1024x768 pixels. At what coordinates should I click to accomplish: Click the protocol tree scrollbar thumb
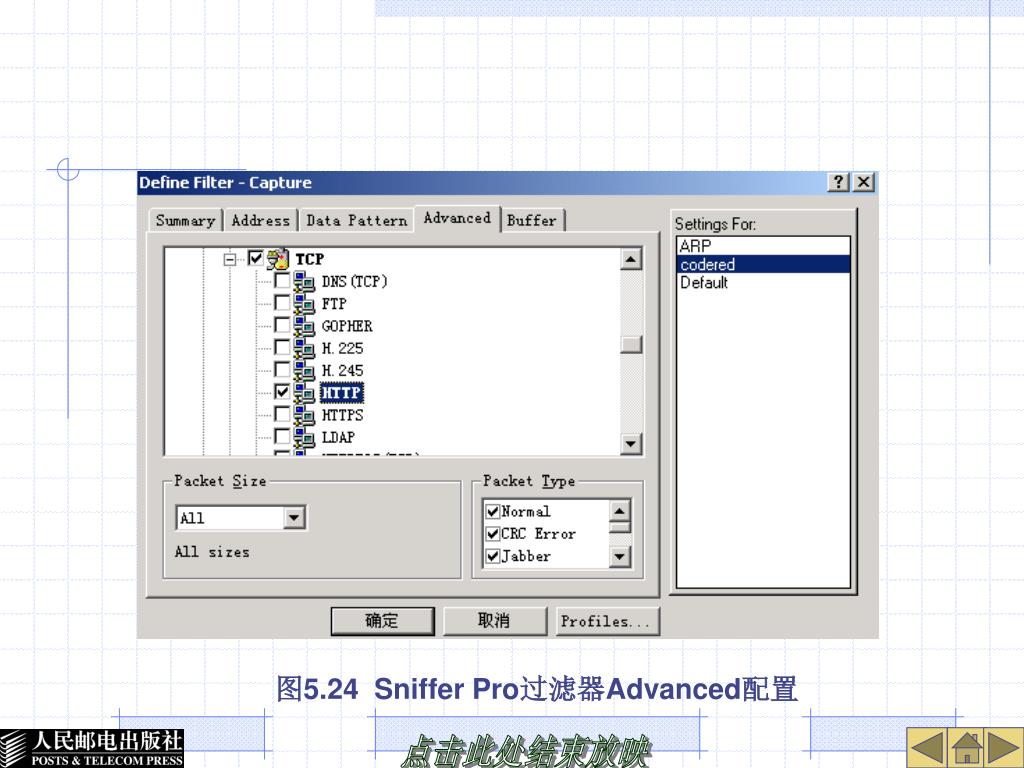[631, 344]
